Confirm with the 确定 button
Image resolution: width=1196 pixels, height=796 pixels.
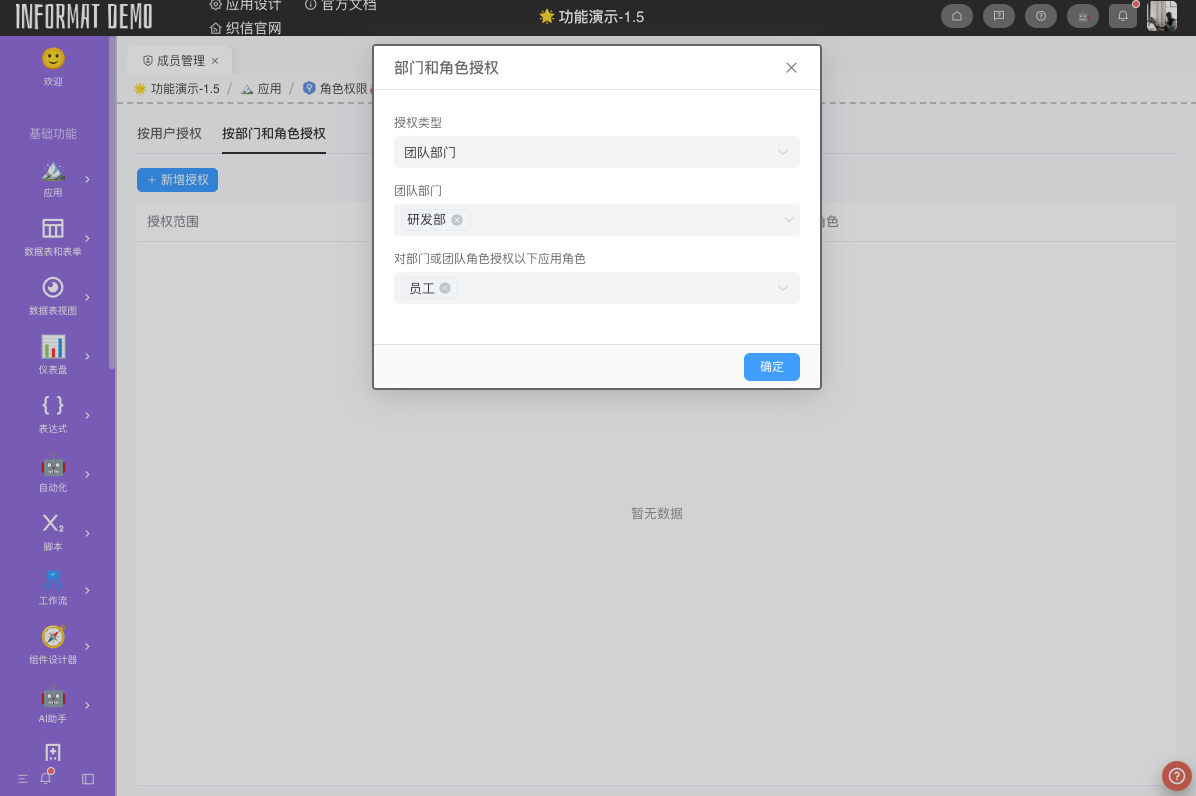(x=771, y=367)
